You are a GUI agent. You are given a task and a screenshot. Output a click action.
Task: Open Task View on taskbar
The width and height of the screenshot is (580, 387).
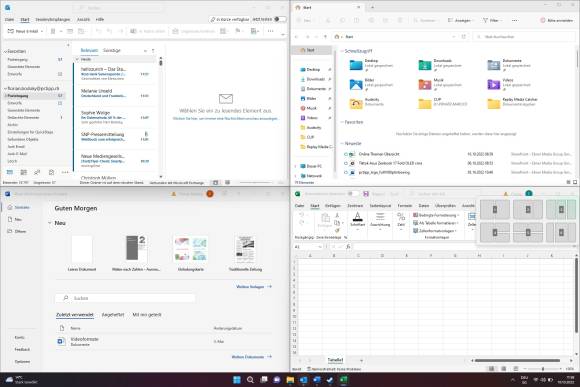[x=264, y=380]
